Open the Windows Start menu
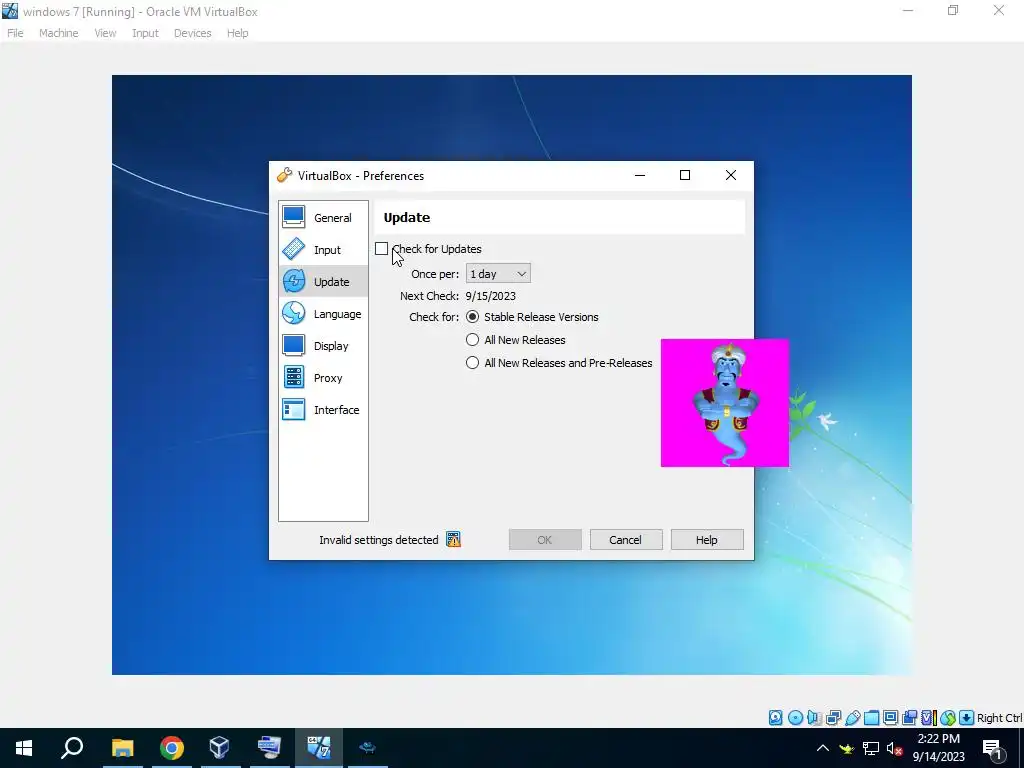The image size is (1024, 768). coord(24,748)
